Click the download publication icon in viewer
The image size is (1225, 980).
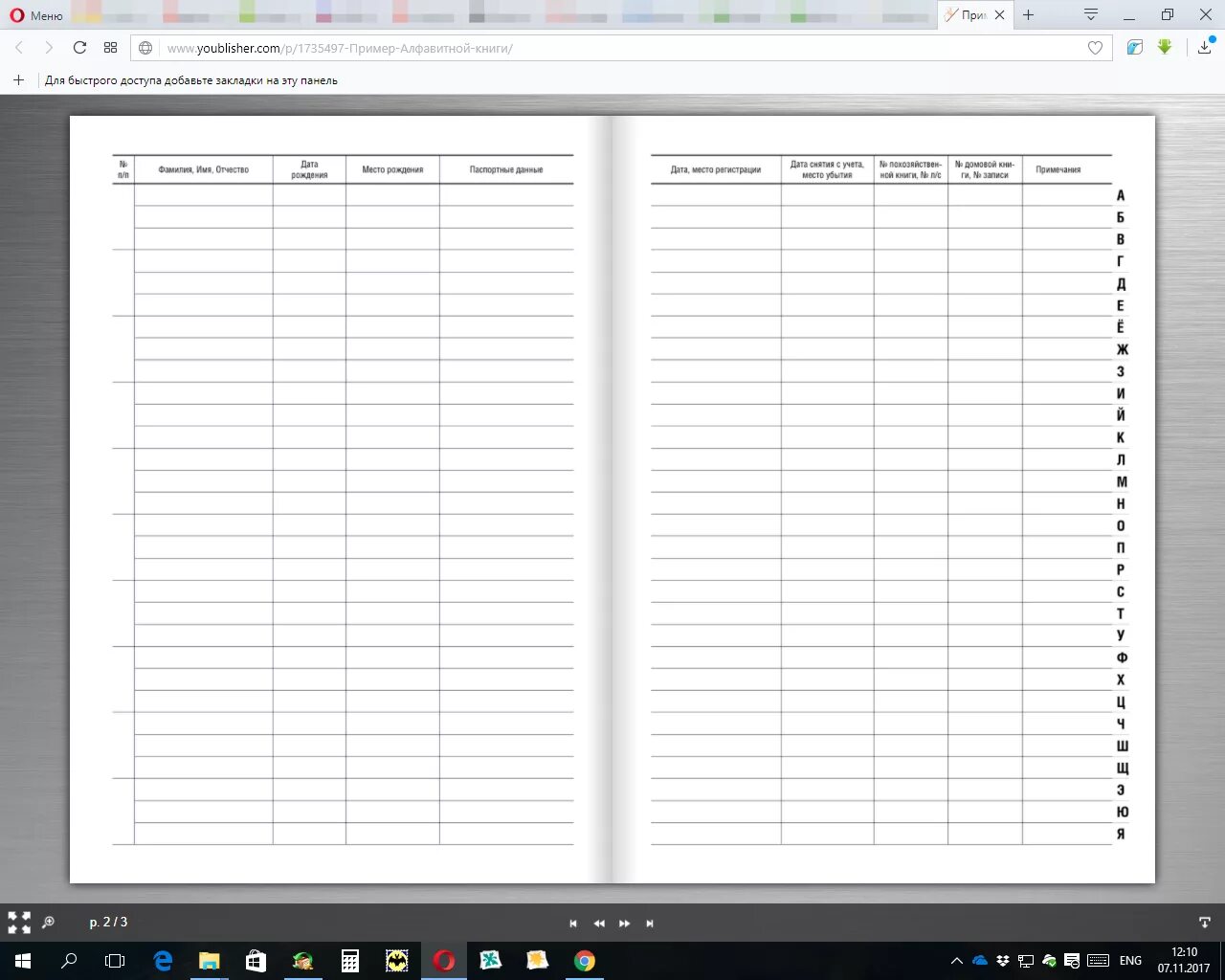[1205, 923]
